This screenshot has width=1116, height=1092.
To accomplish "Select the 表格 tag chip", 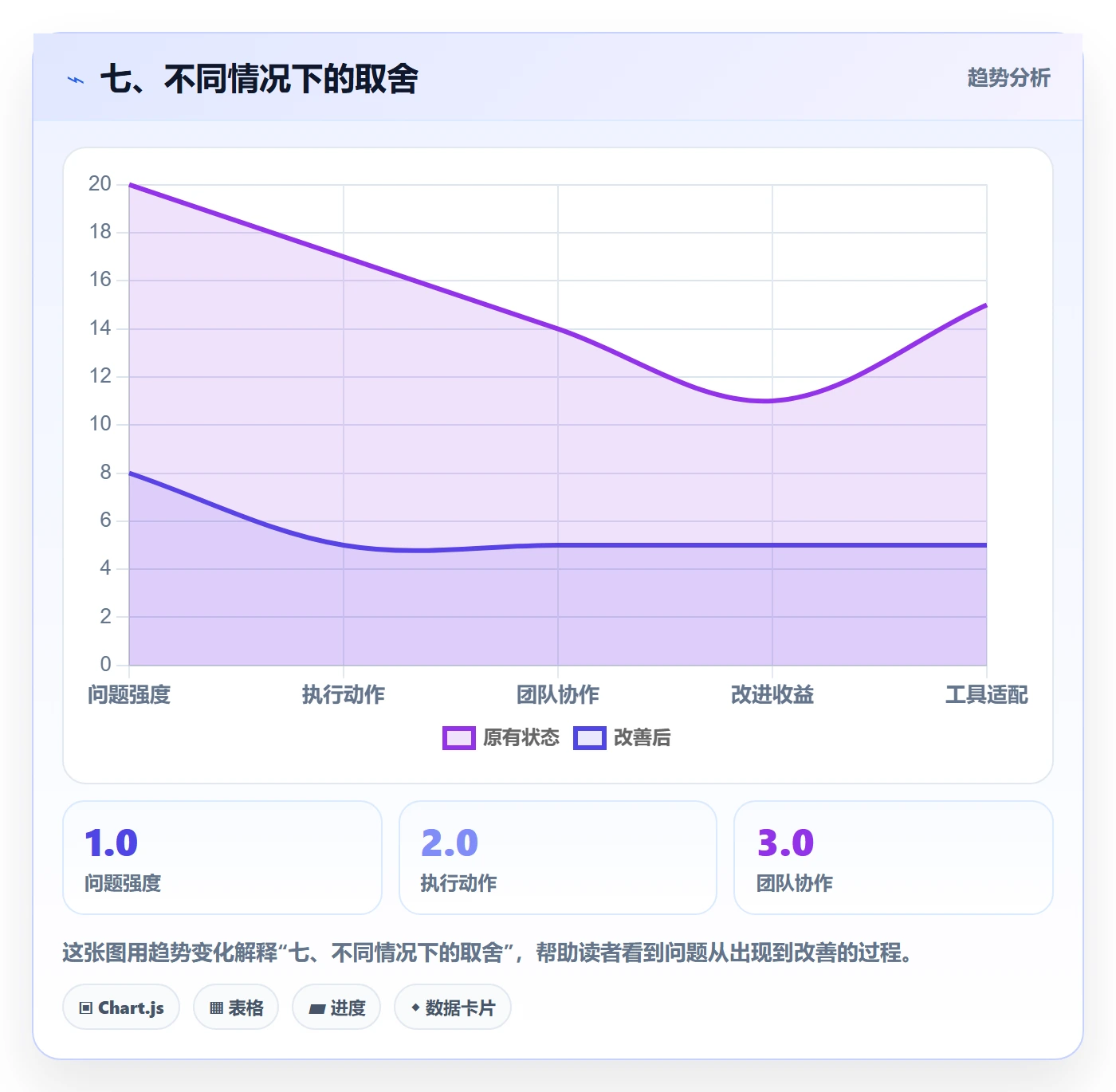I will pyautogui.click(x=236, y=1008).
